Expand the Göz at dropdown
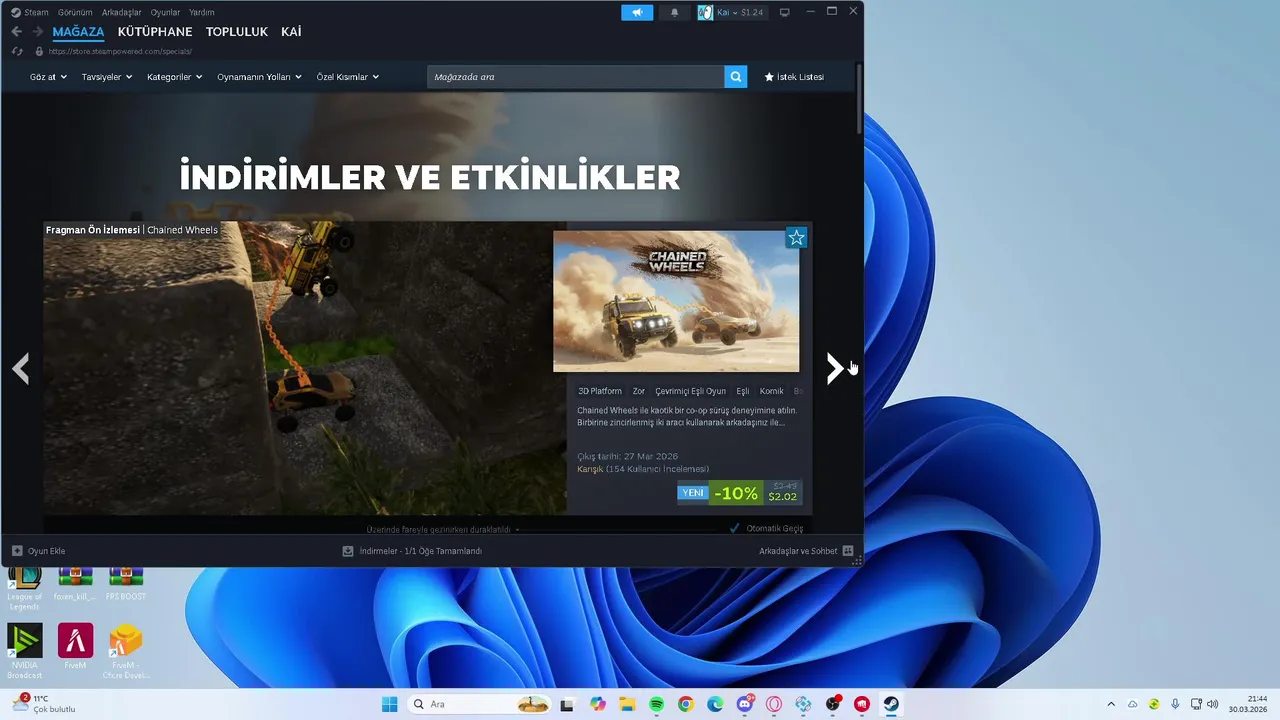 48,77
